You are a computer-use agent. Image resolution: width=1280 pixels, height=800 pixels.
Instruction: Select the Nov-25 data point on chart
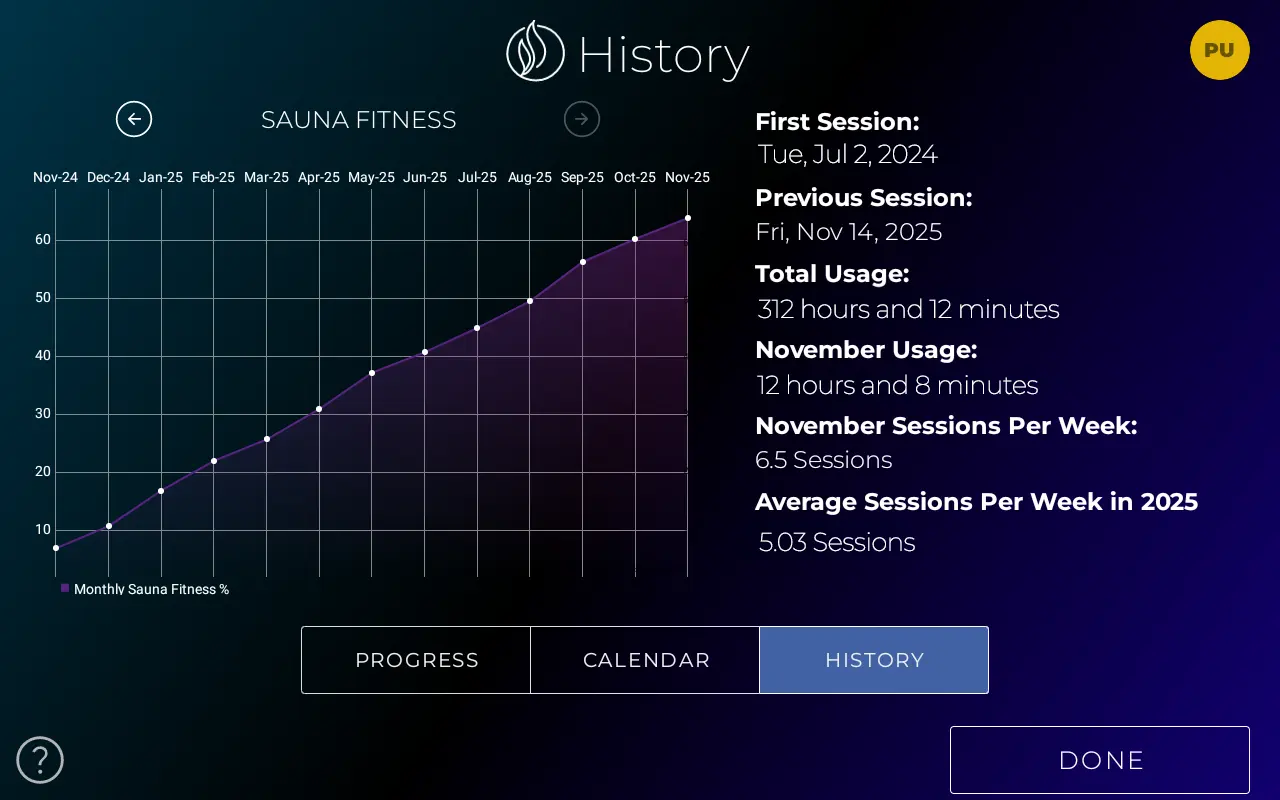click(688, 218)
